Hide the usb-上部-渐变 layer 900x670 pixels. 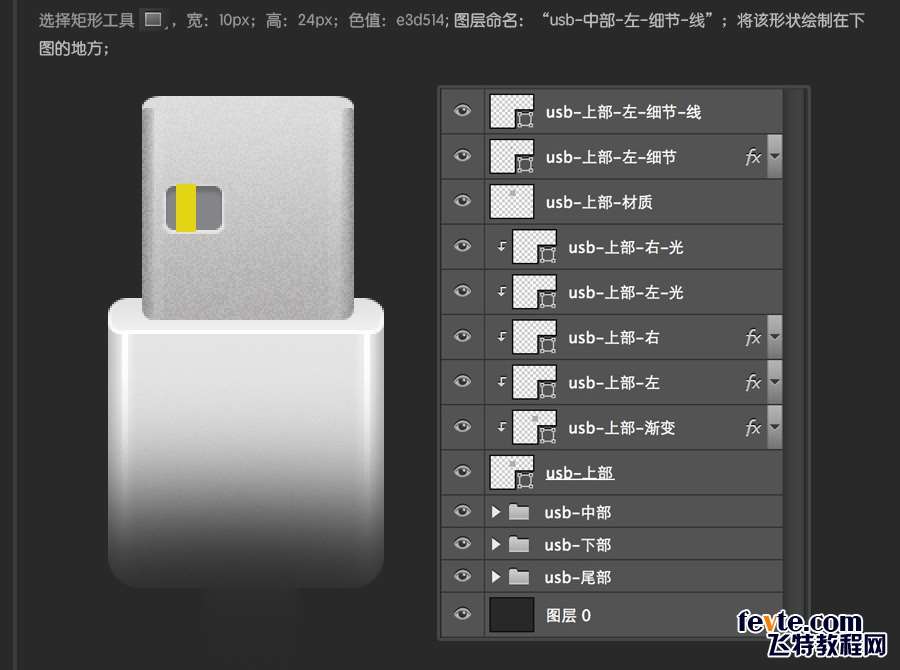pyautogui.click(x=462, y=426)
